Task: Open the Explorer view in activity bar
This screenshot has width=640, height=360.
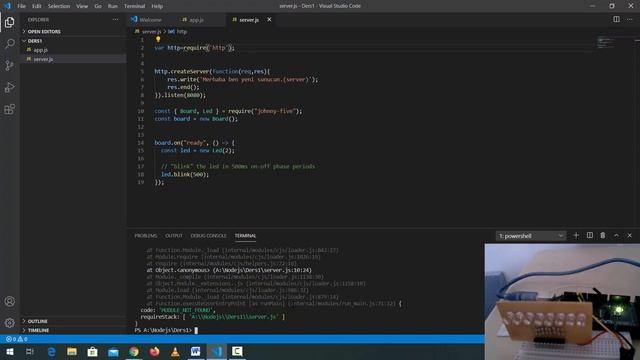Action: click(x=9, y=22)
